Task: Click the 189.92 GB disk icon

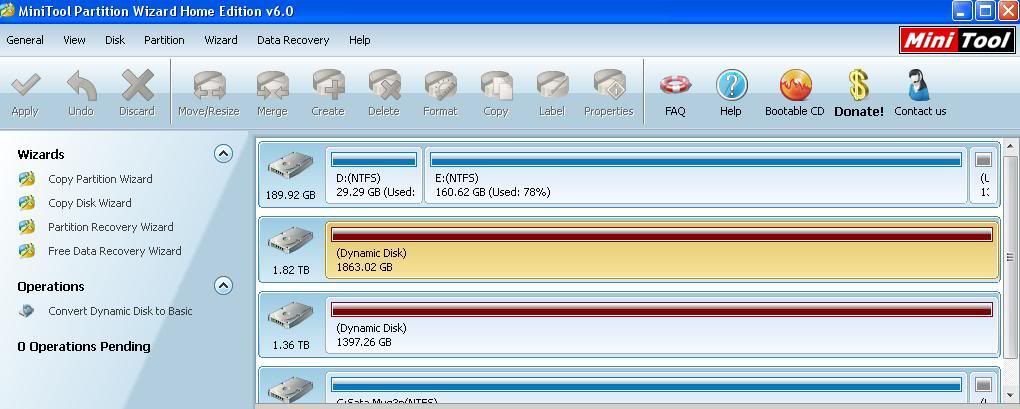Action: pyautogui.click(x=290, y=166)
